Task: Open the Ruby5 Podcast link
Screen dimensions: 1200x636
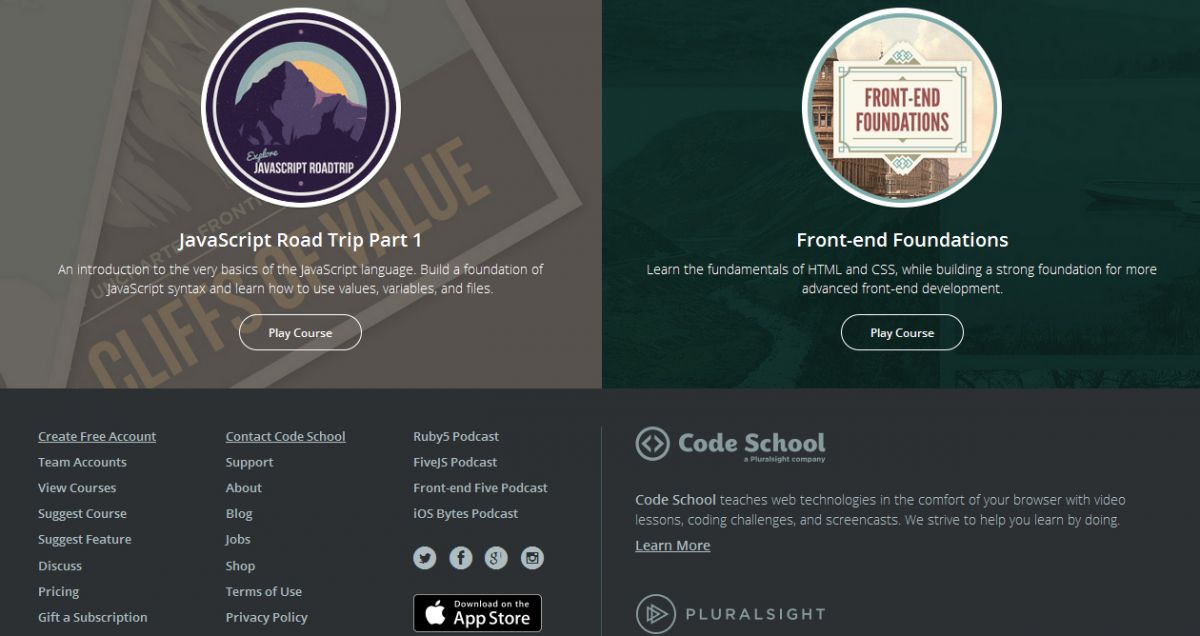Action: point(456,436)
